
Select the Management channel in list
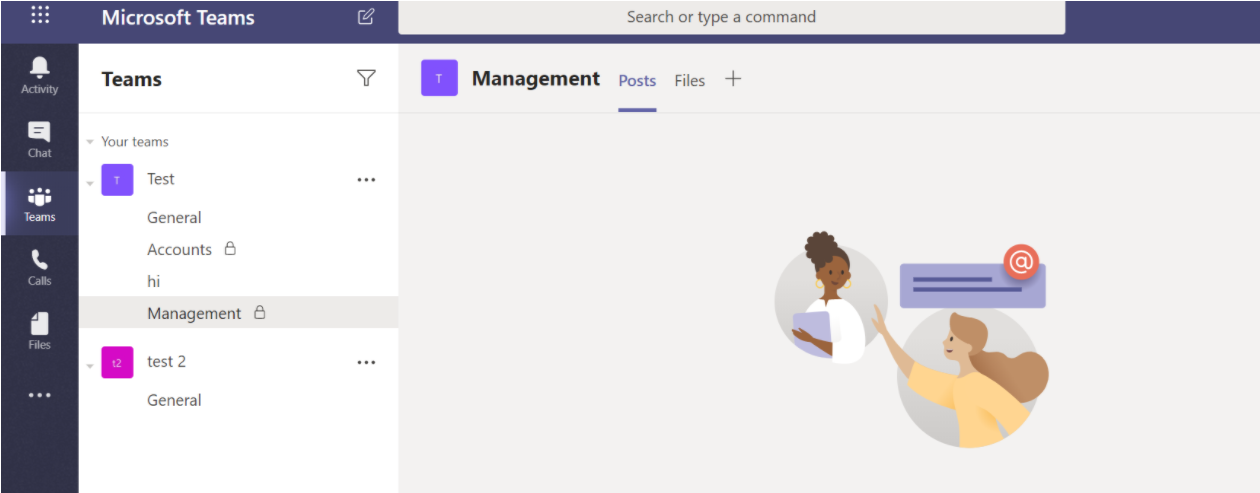238,313
